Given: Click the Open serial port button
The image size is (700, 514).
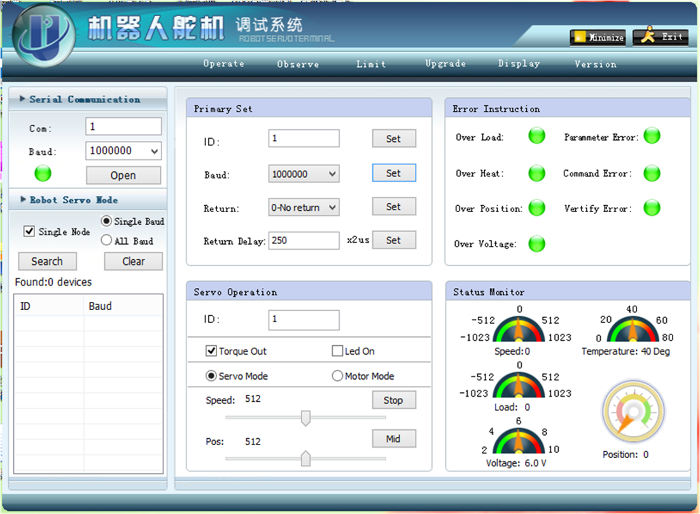Looking at the screenshot, I should (123, 175).
